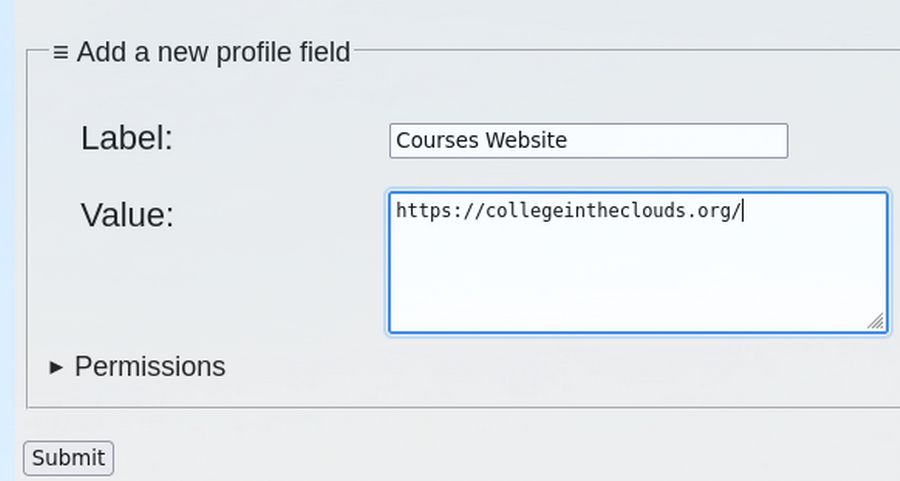Image resolution: width=900 pixels, height=481 pixels.
Task: Click the "Label:" field caption
Action: tap(127, 138)
